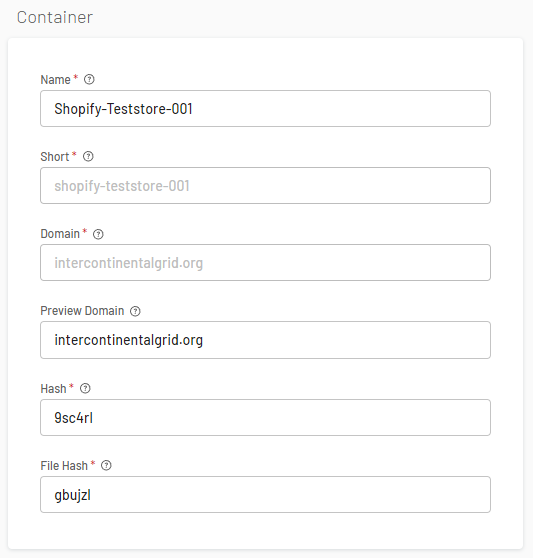Click the Short field label text

pos(55,157)
